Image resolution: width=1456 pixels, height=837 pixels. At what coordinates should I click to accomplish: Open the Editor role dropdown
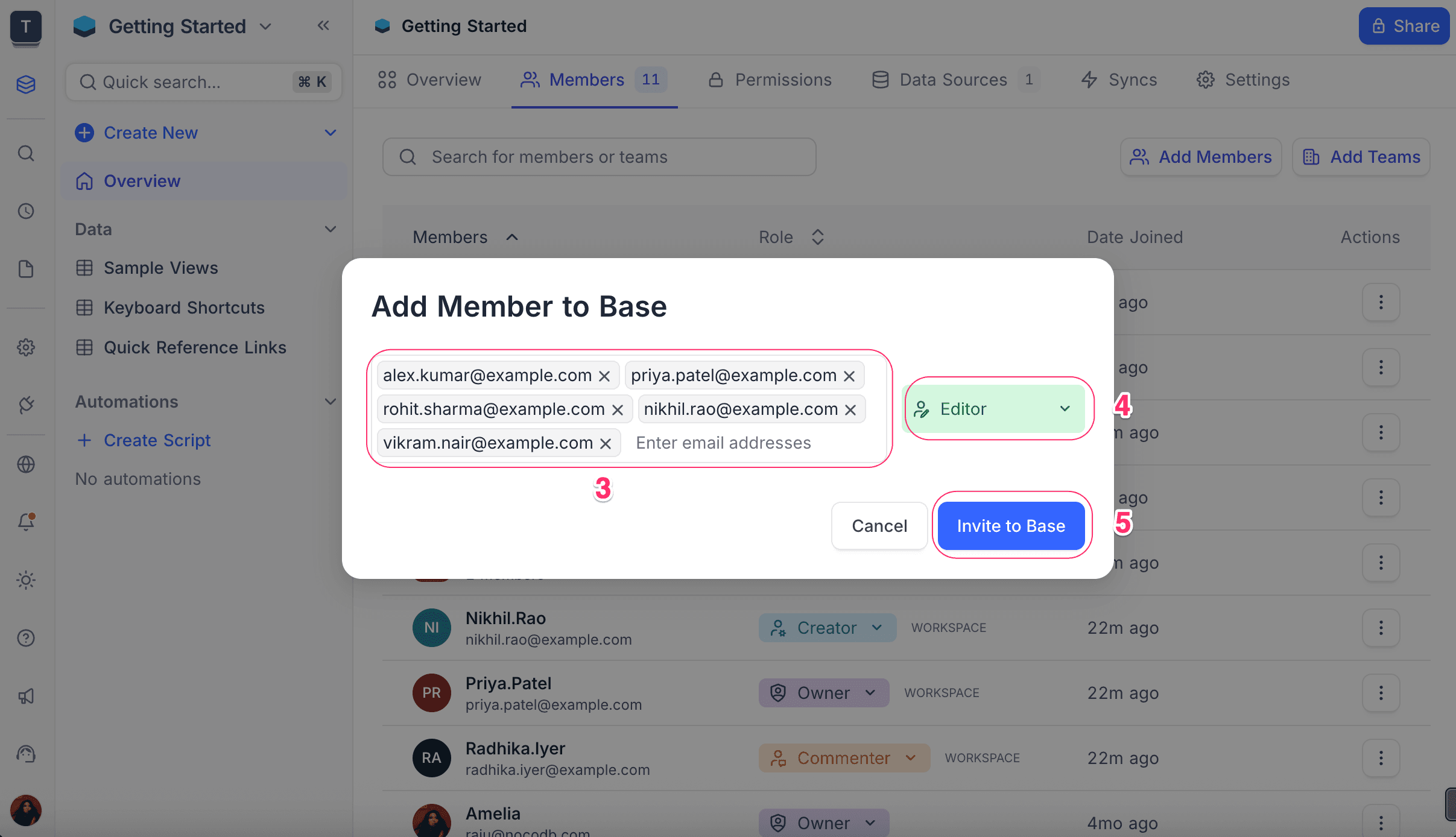point(994,409)
